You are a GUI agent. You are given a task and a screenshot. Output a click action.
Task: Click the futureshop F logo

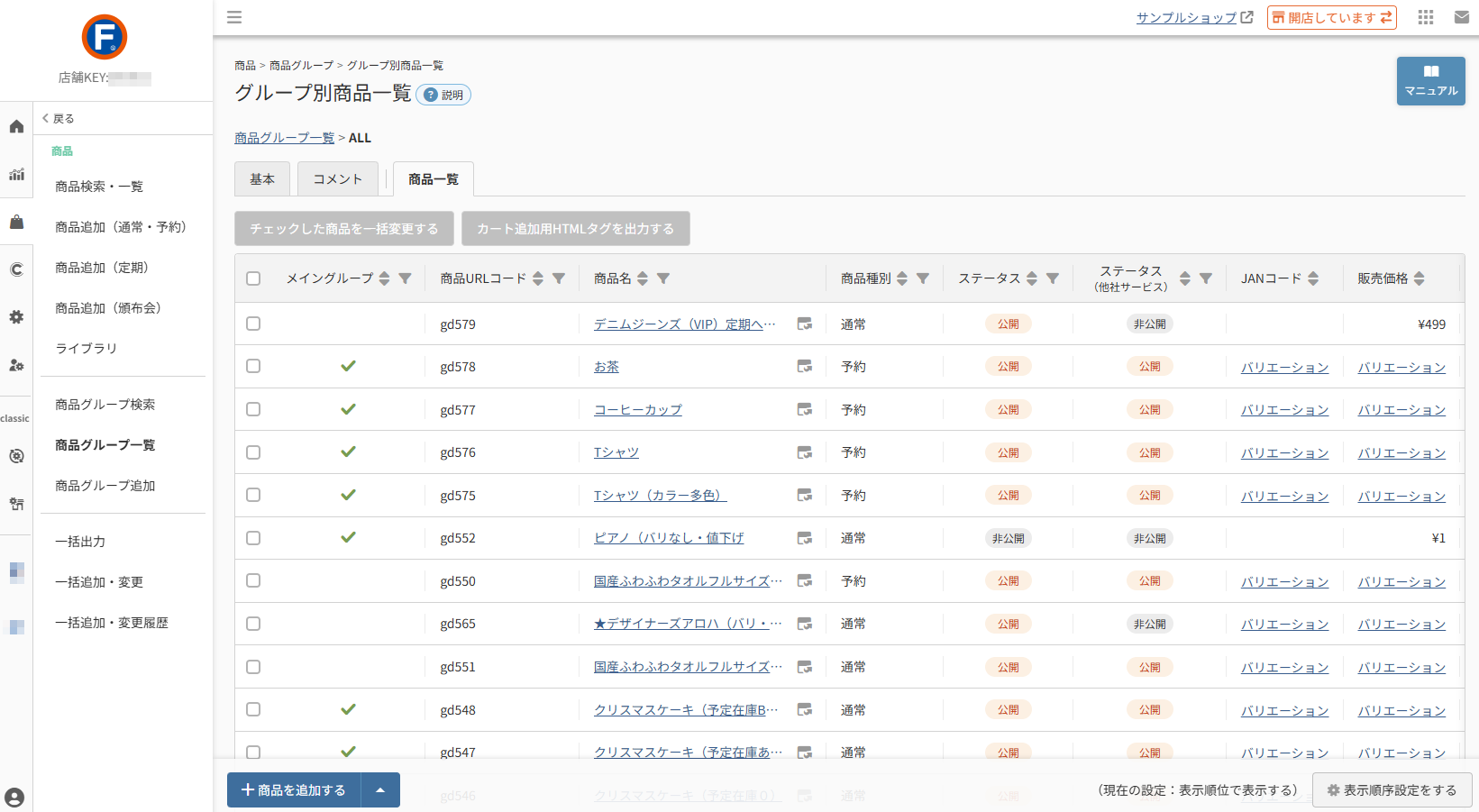pos(105,37)
